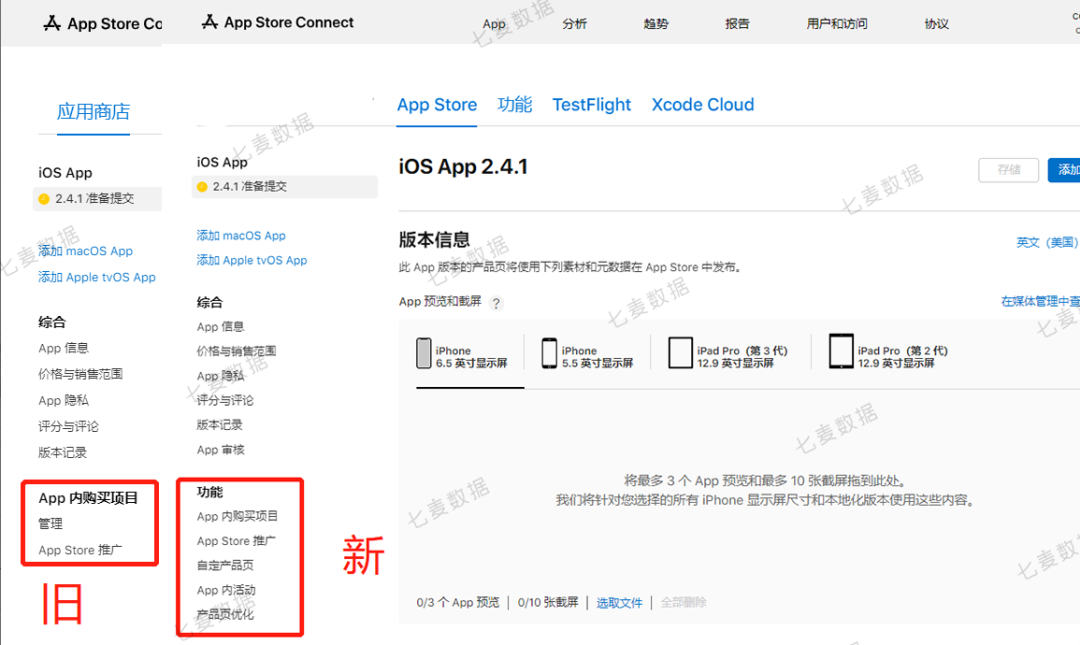Click the yellow status dot in second sidebar
Image resolution: width=1080 pixels, height=645 pixels.
click(x=202, y=187)
